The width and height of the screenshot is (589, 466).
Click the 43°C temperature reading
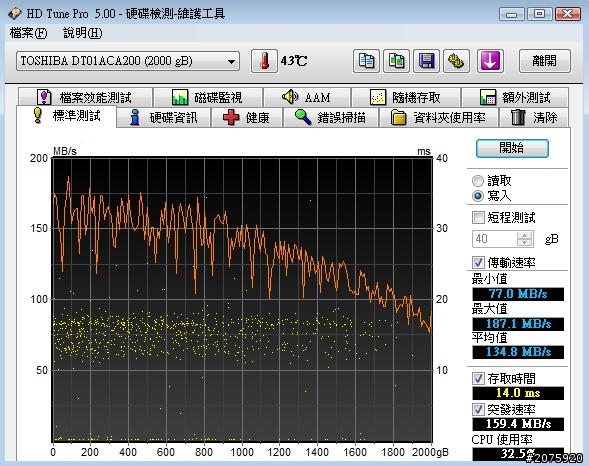294,61
